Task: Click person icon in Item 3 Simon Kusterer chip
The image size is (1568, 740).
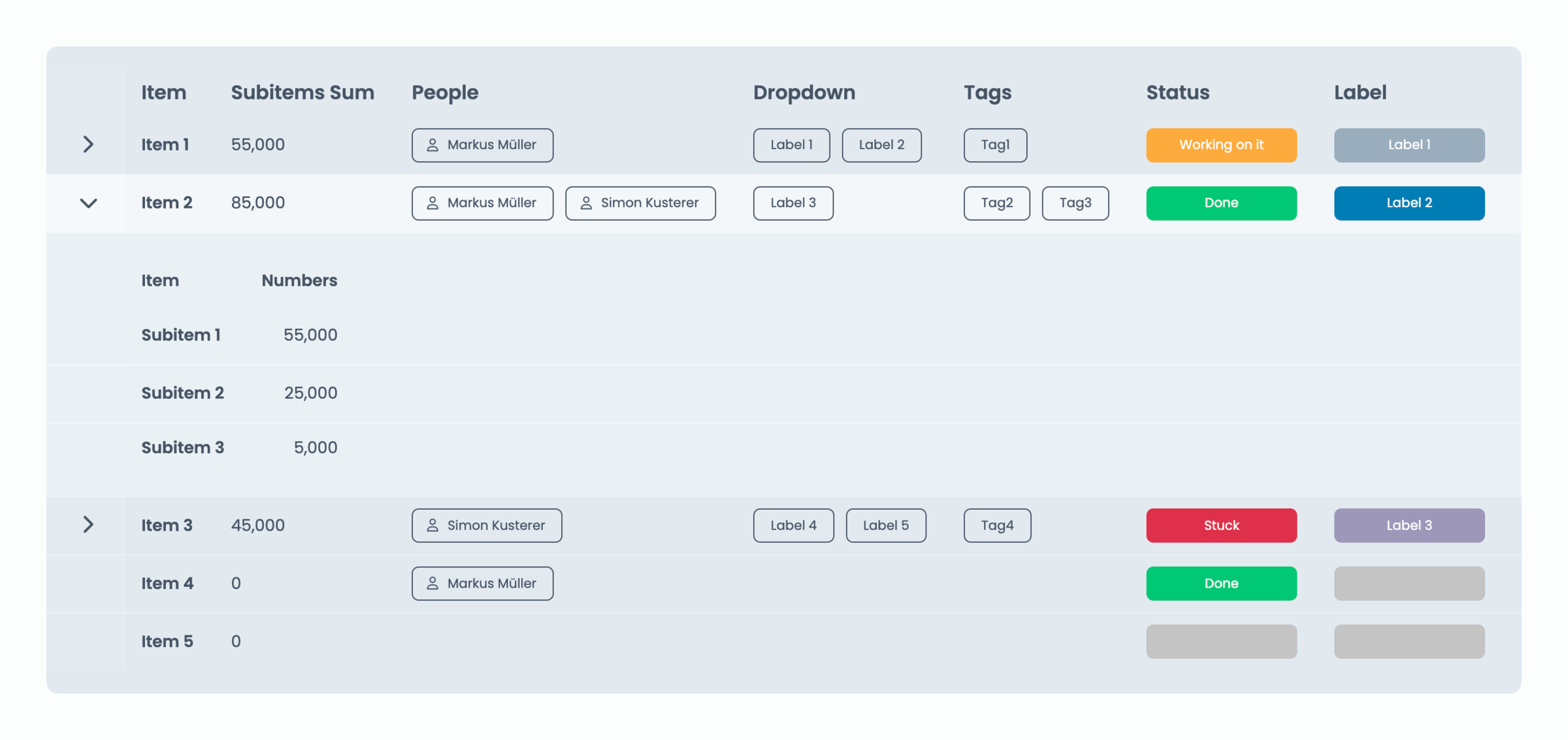Action: tap(433, 526)
